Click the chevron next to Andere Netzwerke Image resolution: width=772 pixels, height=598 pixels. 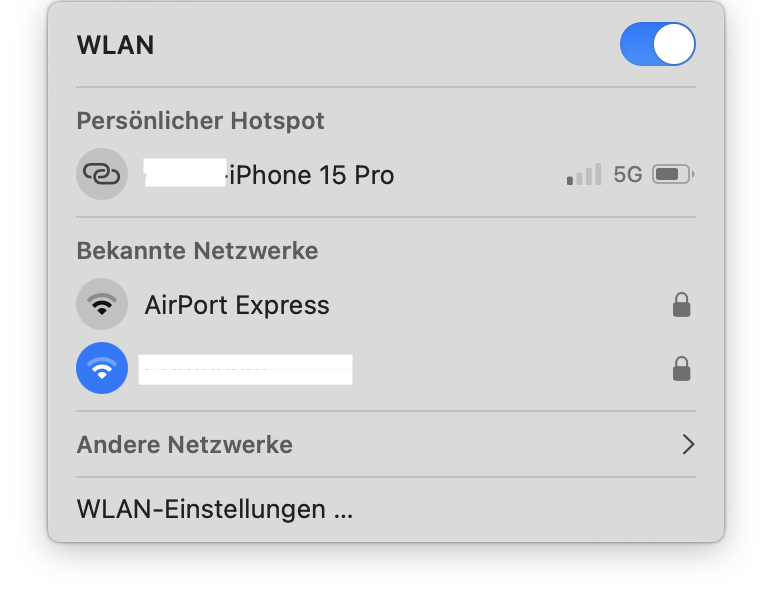tap(688, 444)
